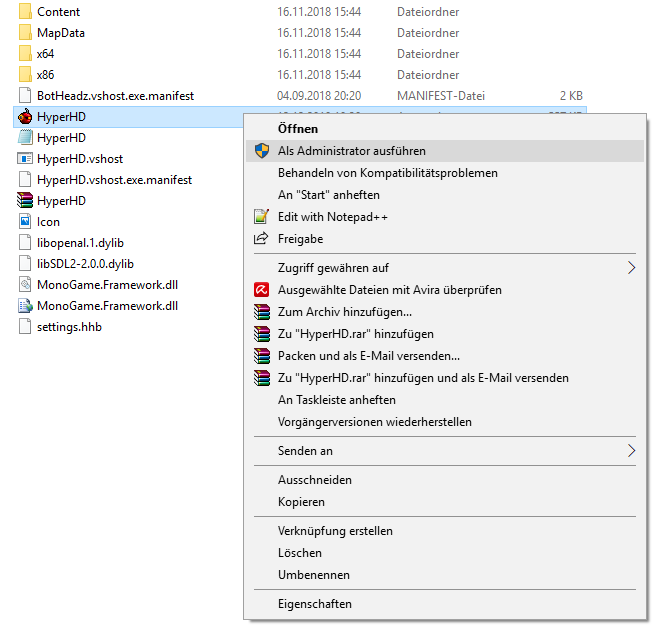Click the libSDL2-2.0.0.dylib file icon
This screenshot has height=626, width=652.
[x=25, y=263]
